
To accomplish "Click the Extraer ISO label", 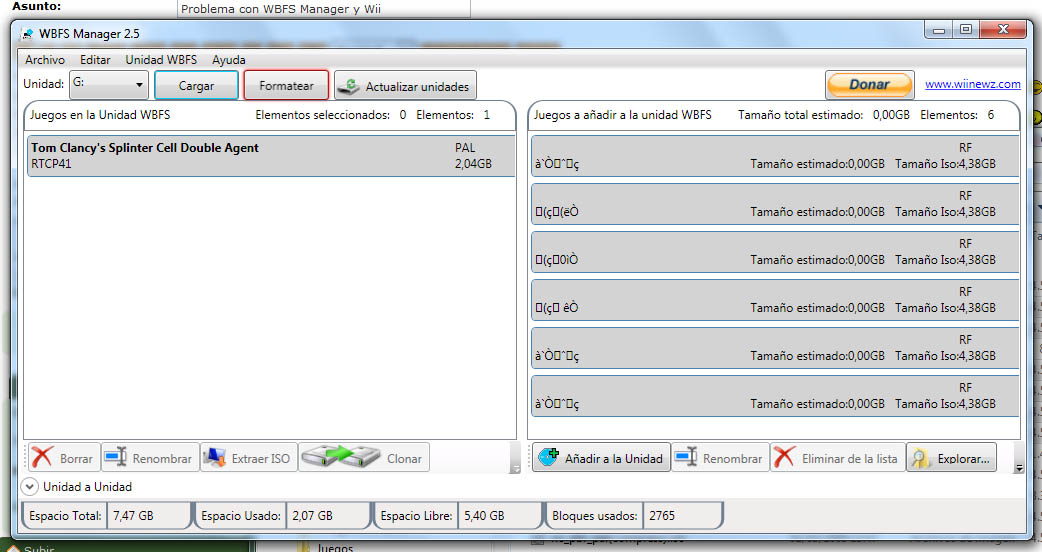I will (x=260, y=459).
